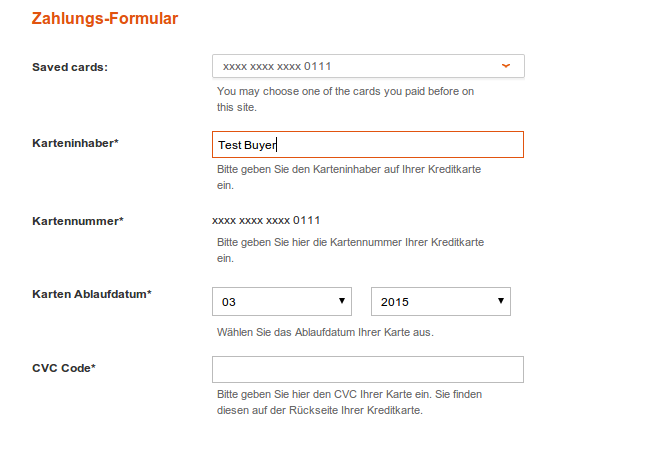Click the arrow on the month selector

[342, 301]
